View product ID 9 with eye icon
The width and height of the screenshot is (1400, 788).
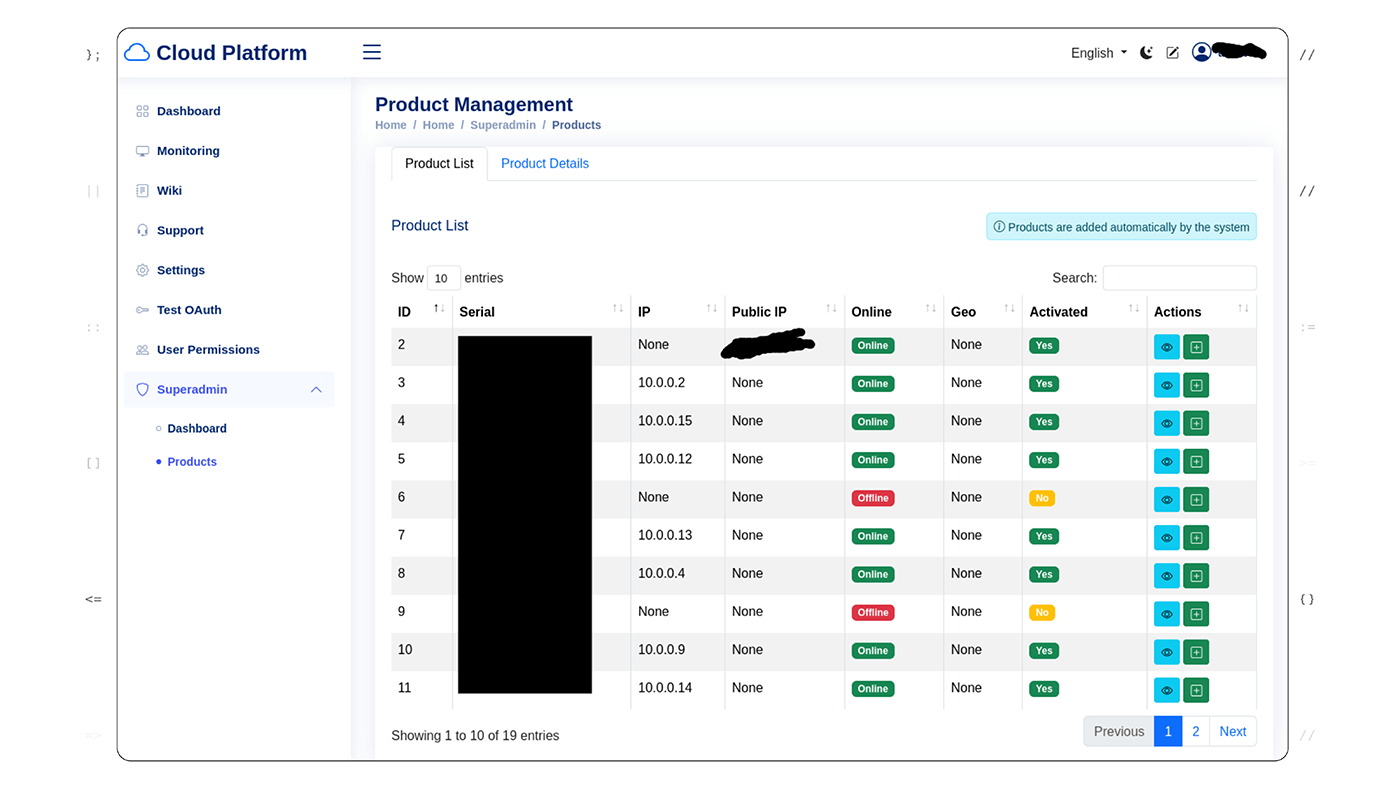tap(1167, 614)
